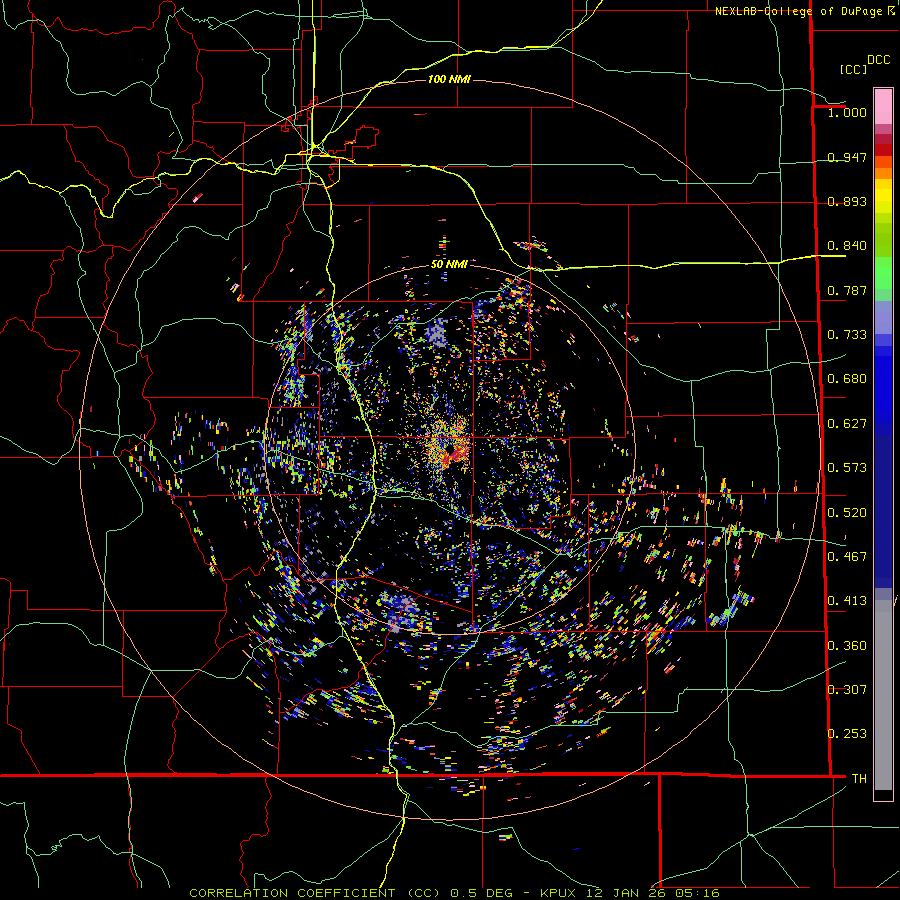
Task: Click the TH threshold label
Action: pyautogui.click(x=859, y=779)
